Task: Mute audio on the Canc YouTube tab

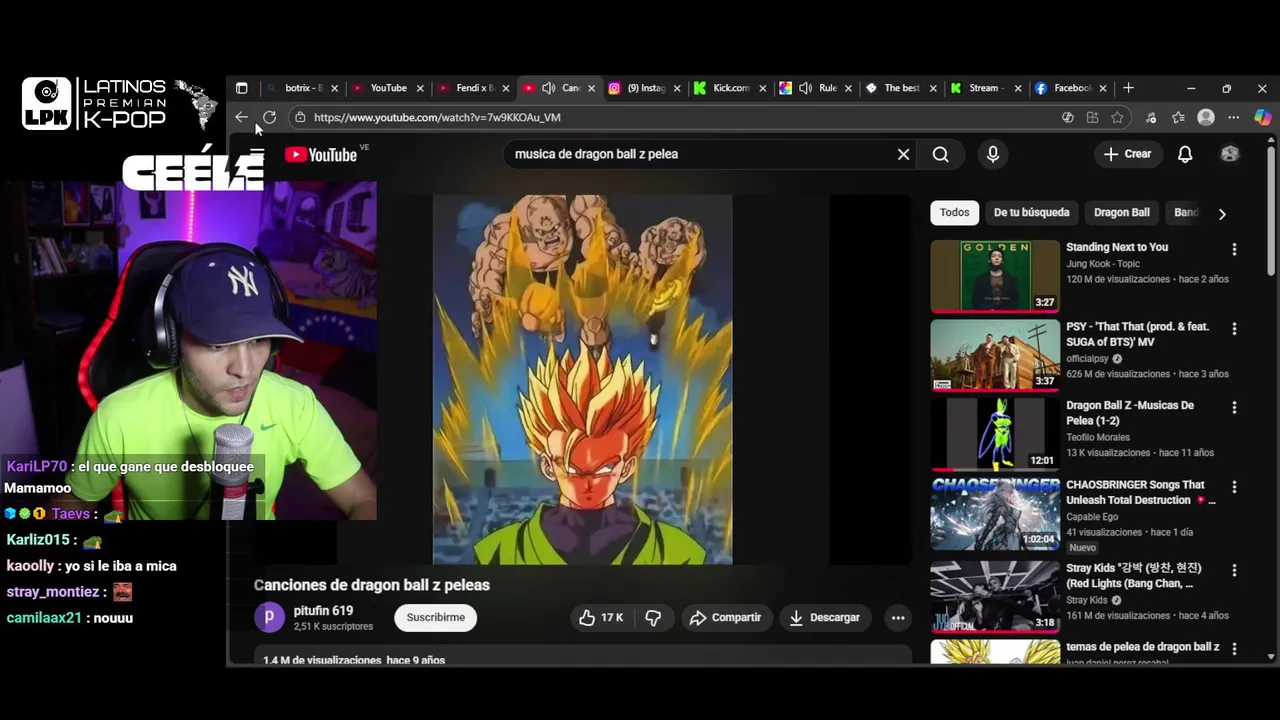Action: click(548, 88)
